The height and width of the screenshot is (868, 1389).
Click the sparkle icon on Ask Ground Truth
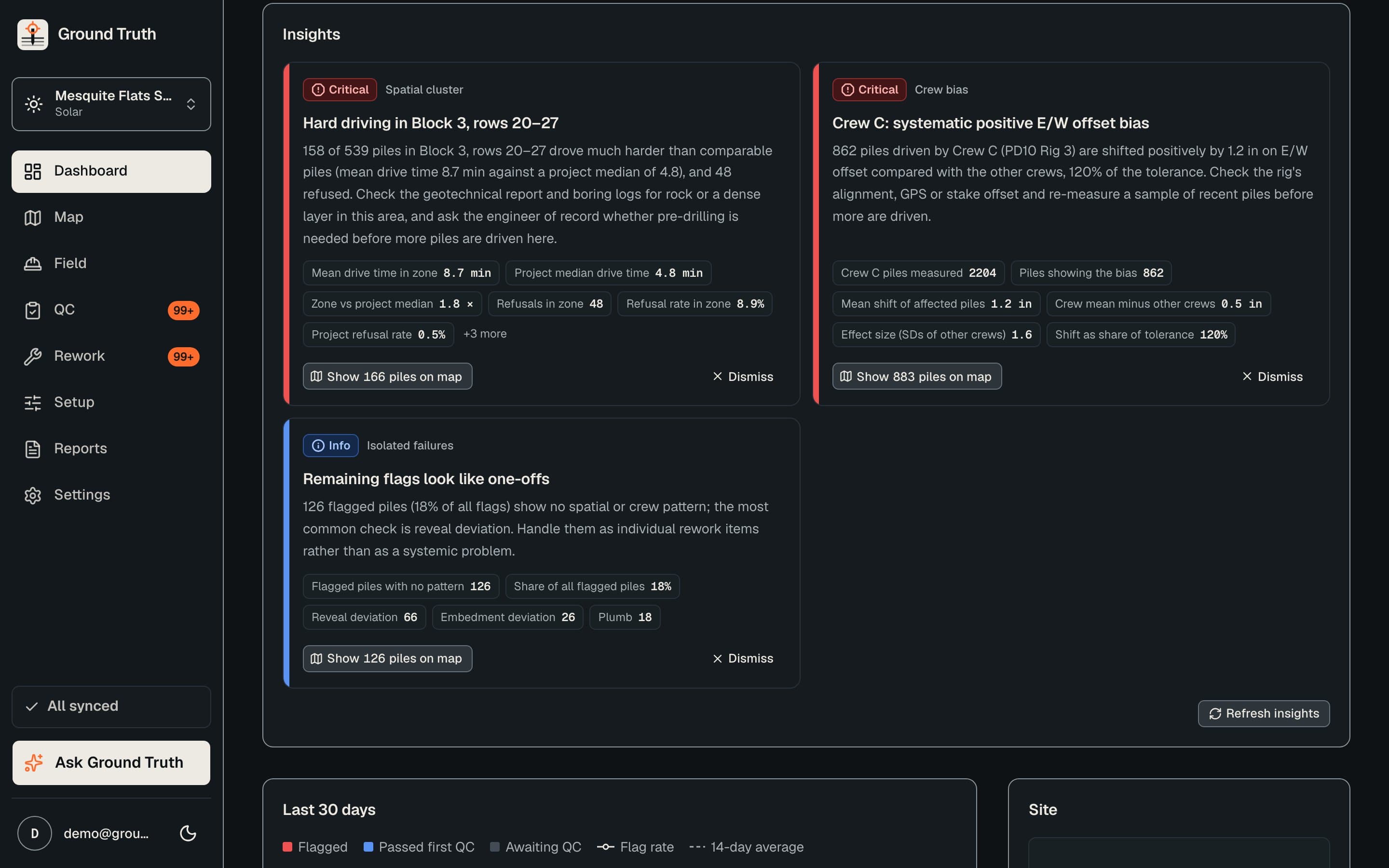coord(34,763)
